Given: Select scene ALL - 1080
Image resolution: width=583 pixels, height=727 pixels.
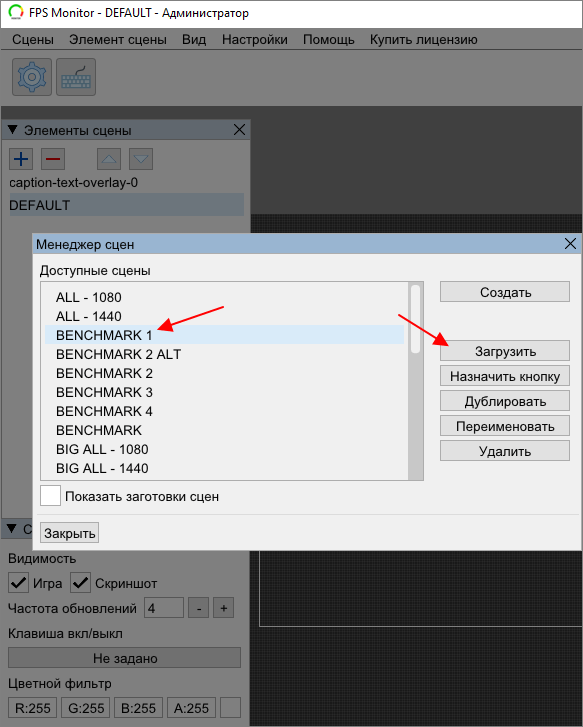Looking at the screenshot, I should click(x=224, y=297).
